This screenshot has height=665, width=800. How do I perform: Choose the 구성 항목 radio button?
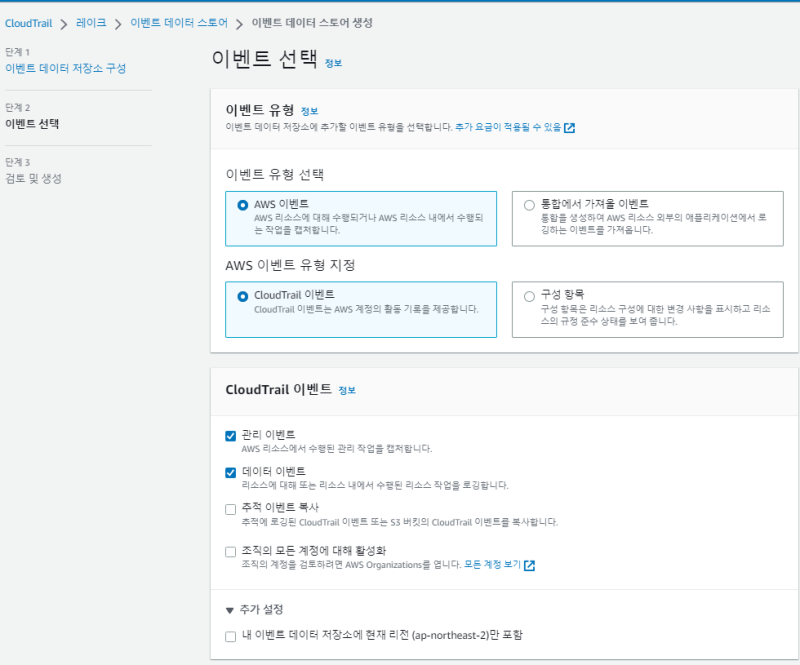point(529,296)
